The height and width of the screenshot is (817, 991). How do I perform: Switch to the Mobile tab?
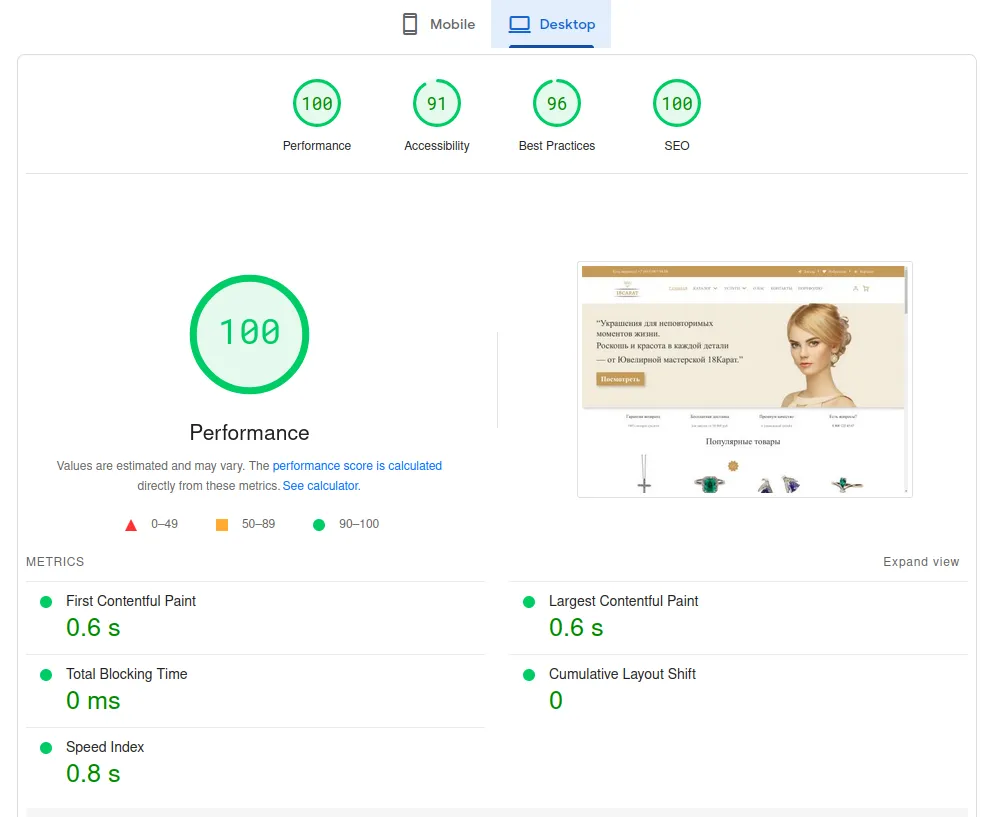pos(439,24)
